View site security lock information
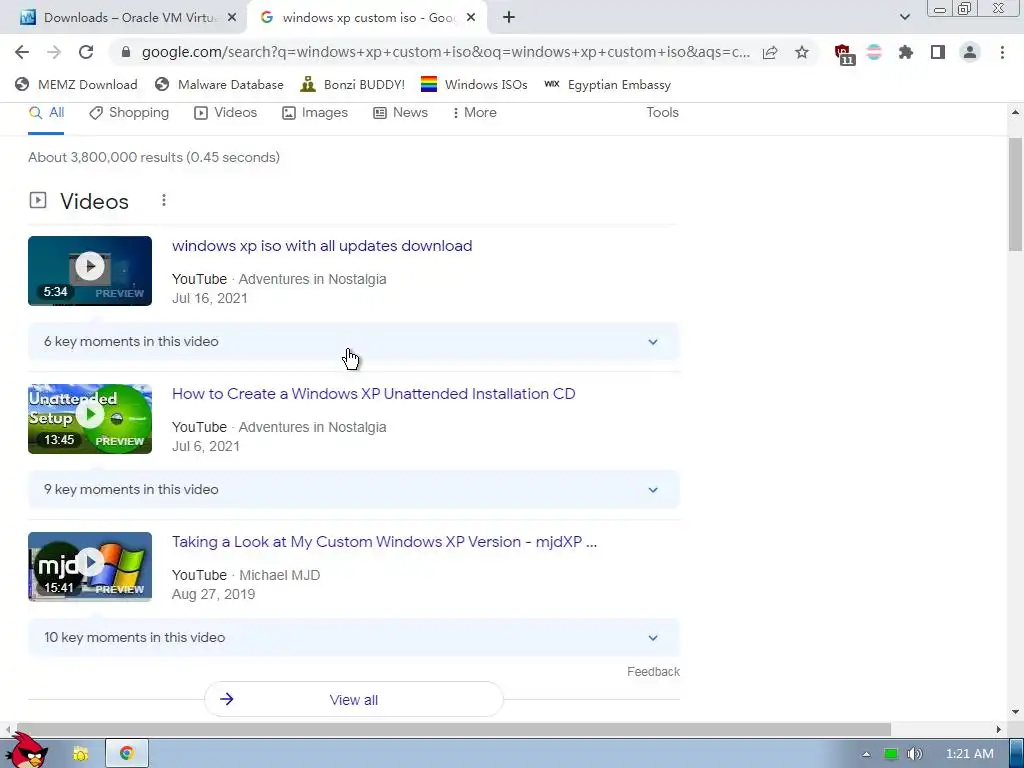Viewport: 1024px width, 768px height. (x=126, y=52)
